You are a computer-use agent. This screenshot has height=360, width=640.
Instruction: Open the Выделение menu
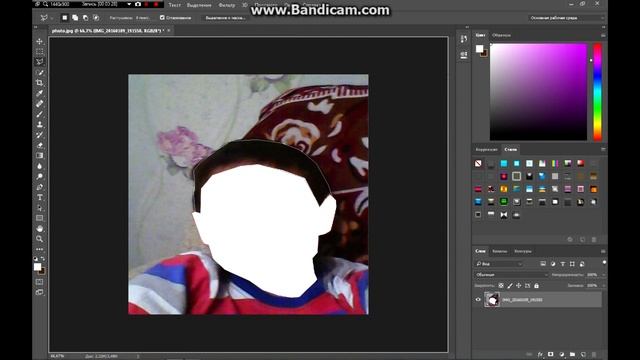pyautogui.click(x=199, y=5)
